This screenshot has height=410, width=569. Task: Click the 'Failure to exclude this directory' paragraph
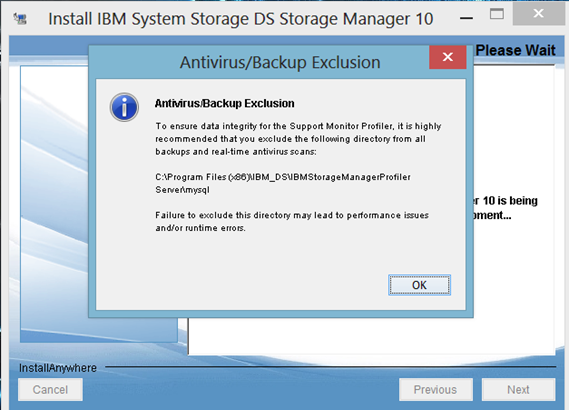(x=292, y=221)
